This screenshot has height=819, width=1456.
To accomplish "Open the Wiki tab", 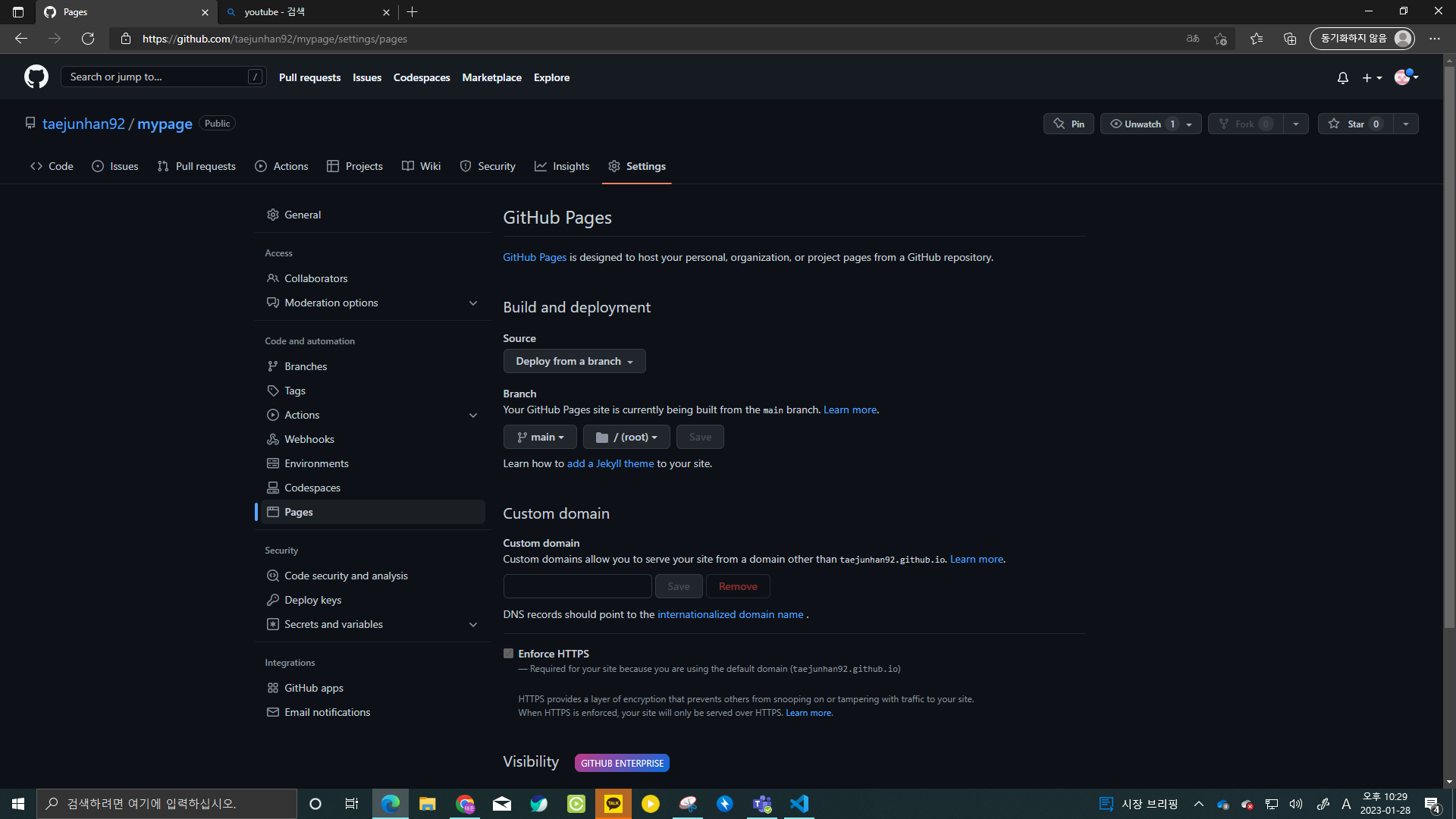I will [421, 166].
